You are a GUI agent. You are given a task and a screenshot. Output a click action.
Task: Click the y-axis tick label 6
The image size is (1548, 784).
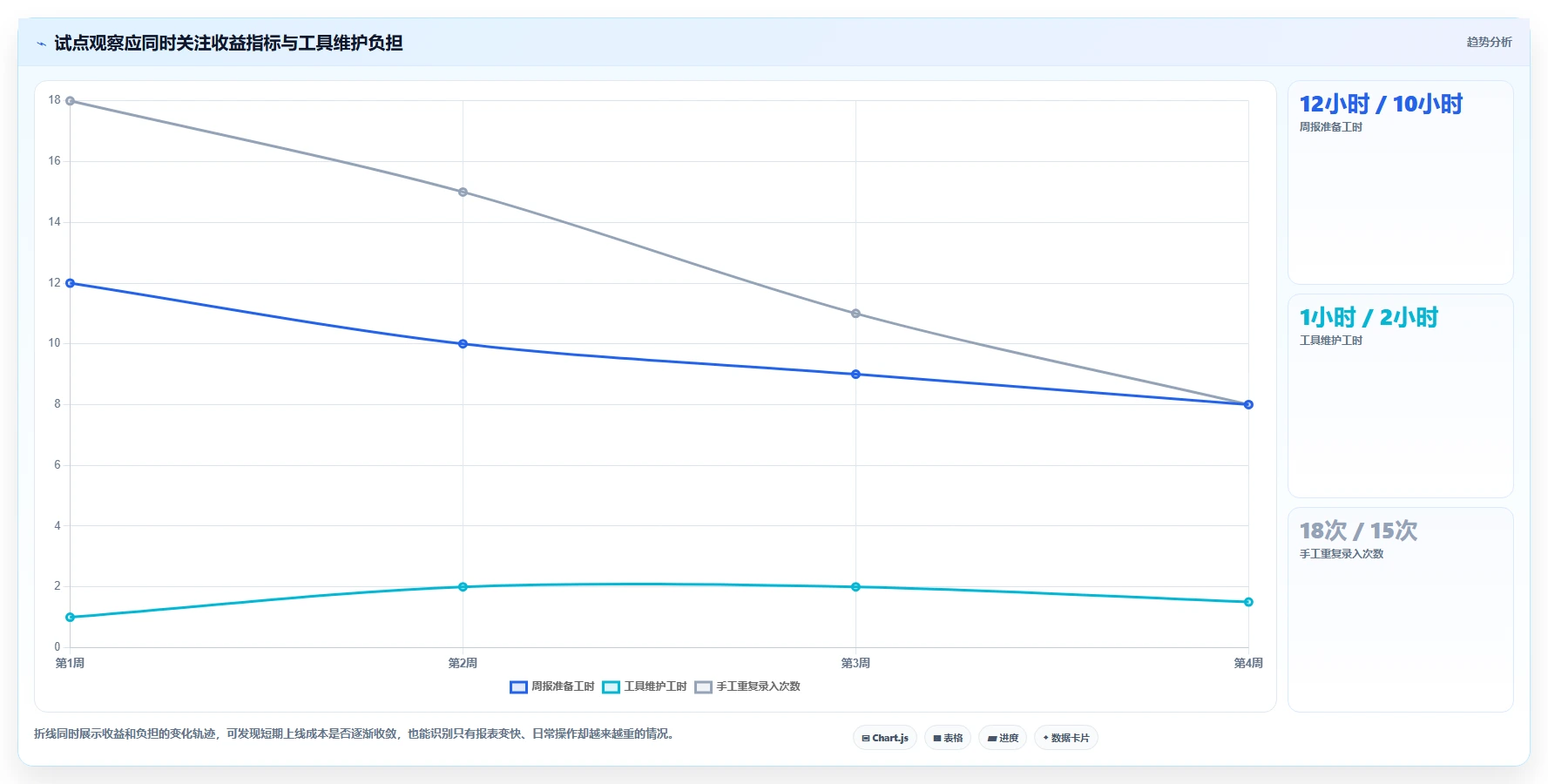57,465
